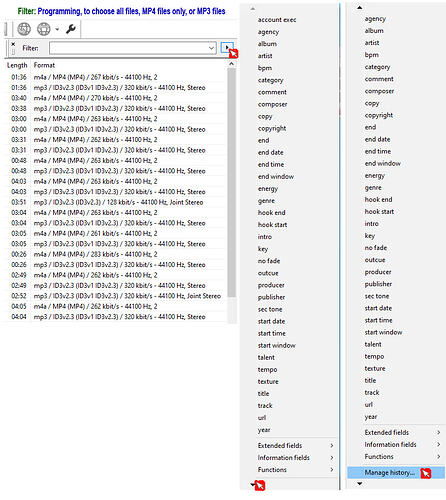The height and width of the screenshot is (500, 446).
Task: Select the 00:26 m4a 283 kbit/s row
Action: click(115, 254)
